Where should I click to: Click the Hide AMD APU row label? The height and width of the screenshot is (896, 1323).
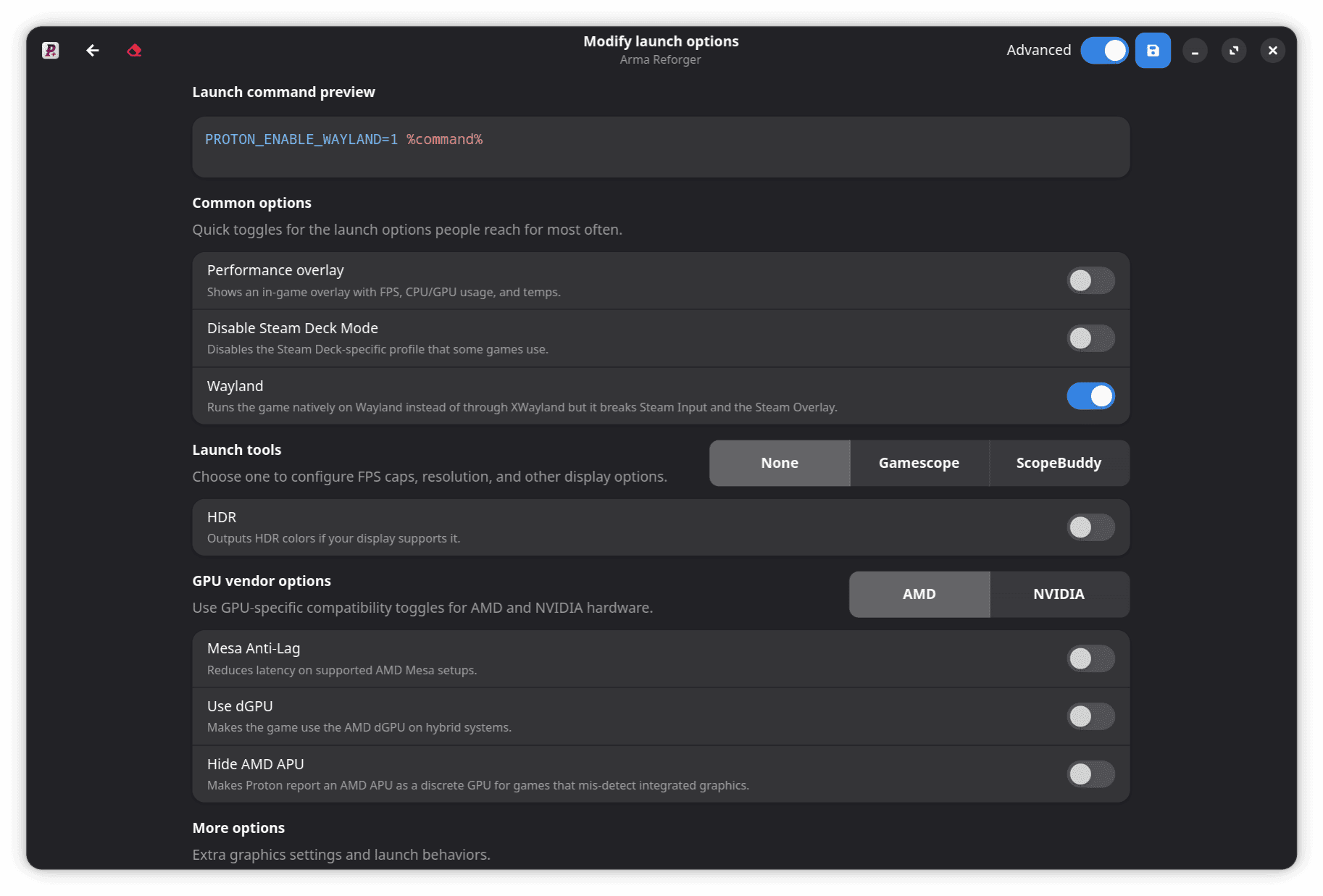click(256, 764)
